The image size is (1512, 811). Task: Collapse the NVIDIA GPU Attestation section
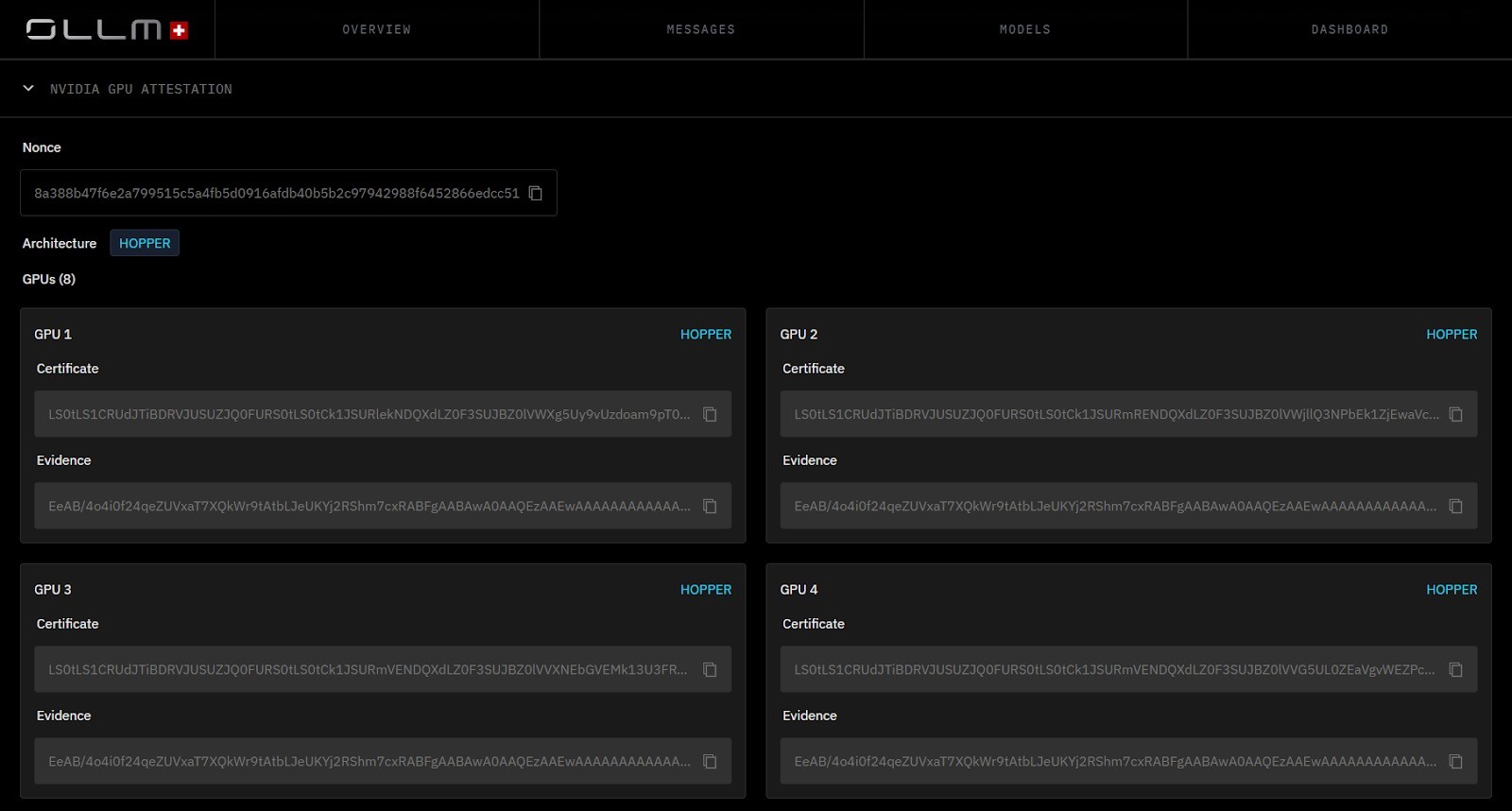[x=28, y=88]
